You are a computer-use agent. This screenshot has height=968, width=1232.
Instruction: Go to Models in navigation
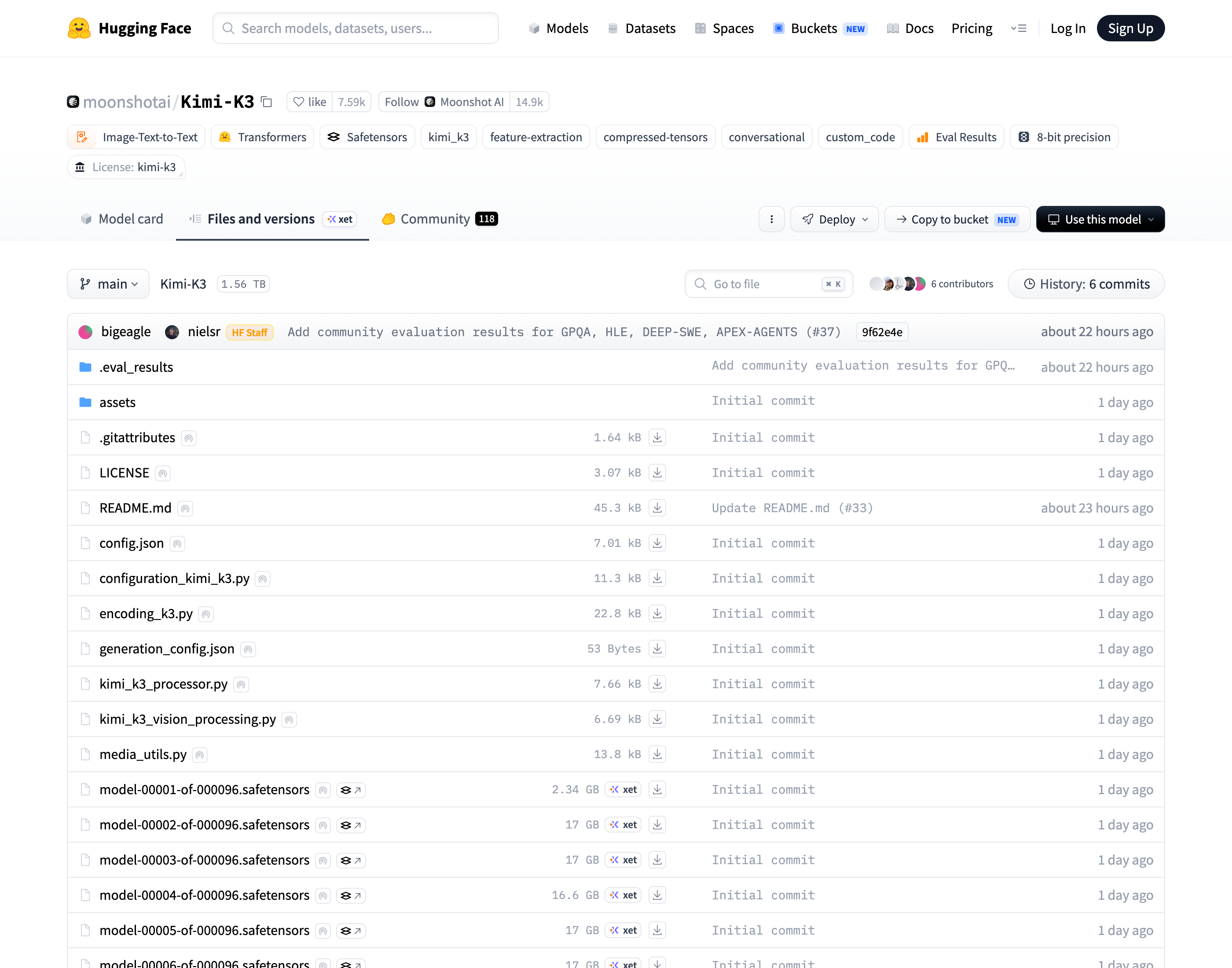[x=558, y=28]
